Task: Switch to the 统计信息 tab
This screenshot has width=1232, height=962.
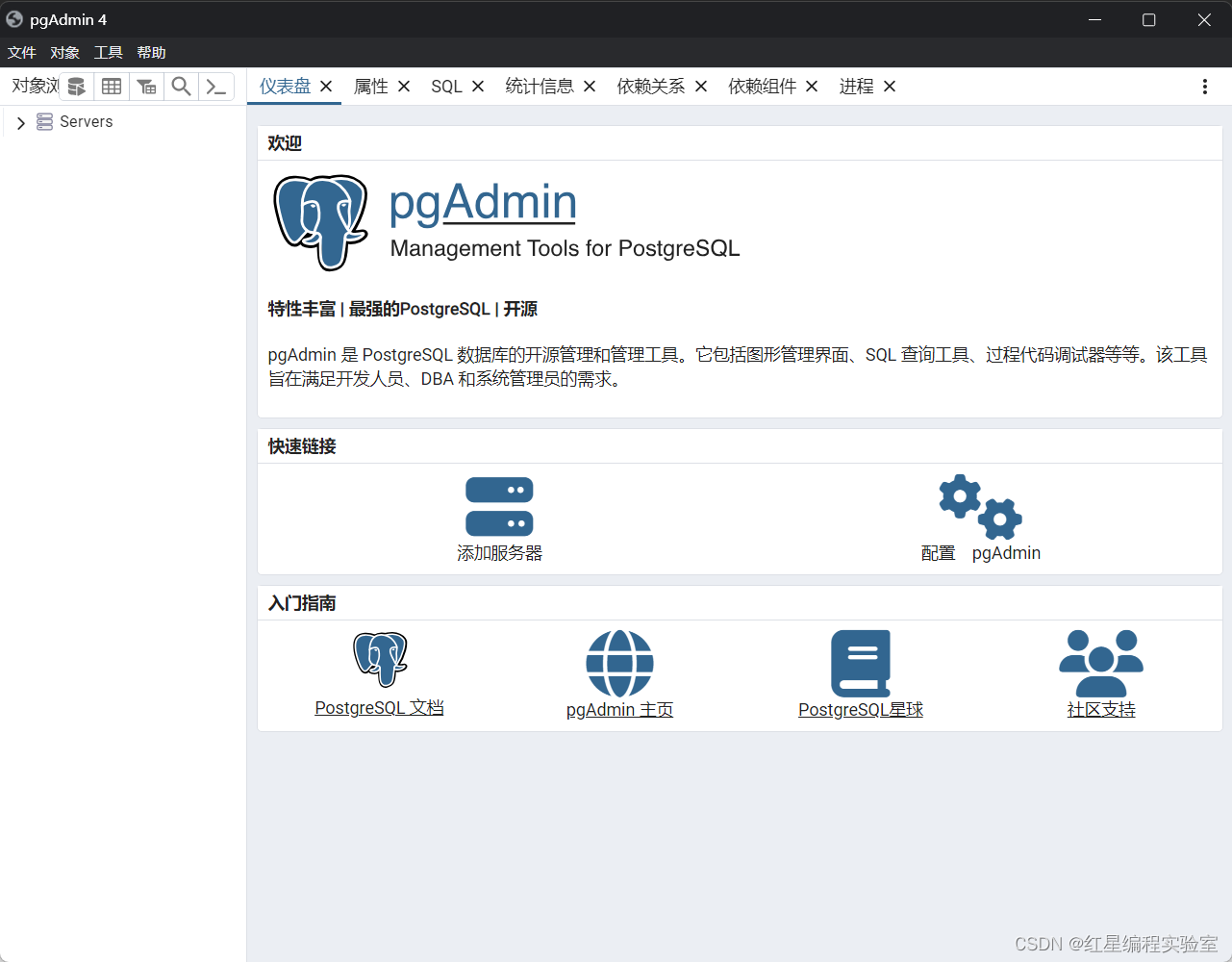Action: click(540, 87)
